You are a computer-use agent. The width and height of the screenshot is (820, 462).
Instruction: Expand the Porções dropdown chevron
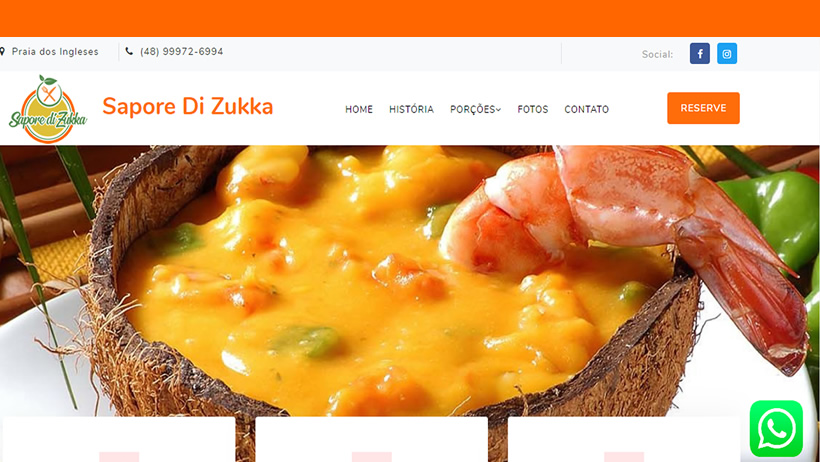(x=498, y=109)
